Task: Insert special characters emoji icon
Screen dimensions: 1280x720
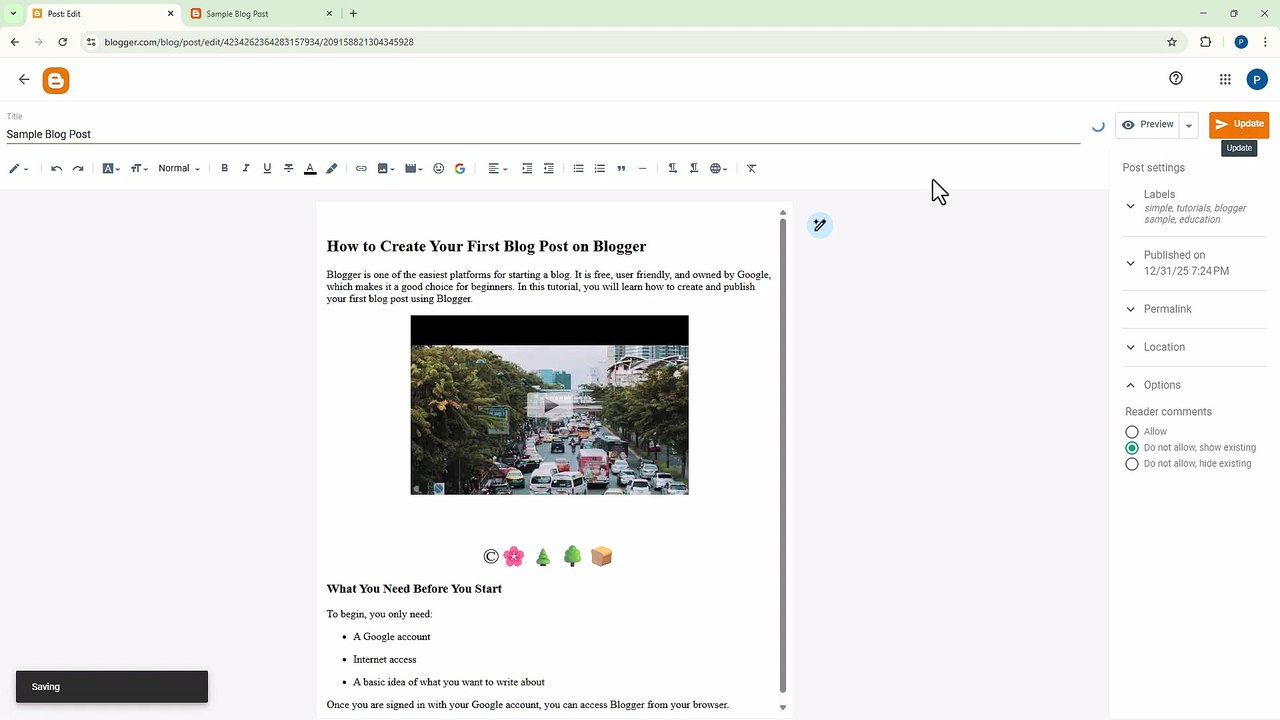Action: click(438, 168)
